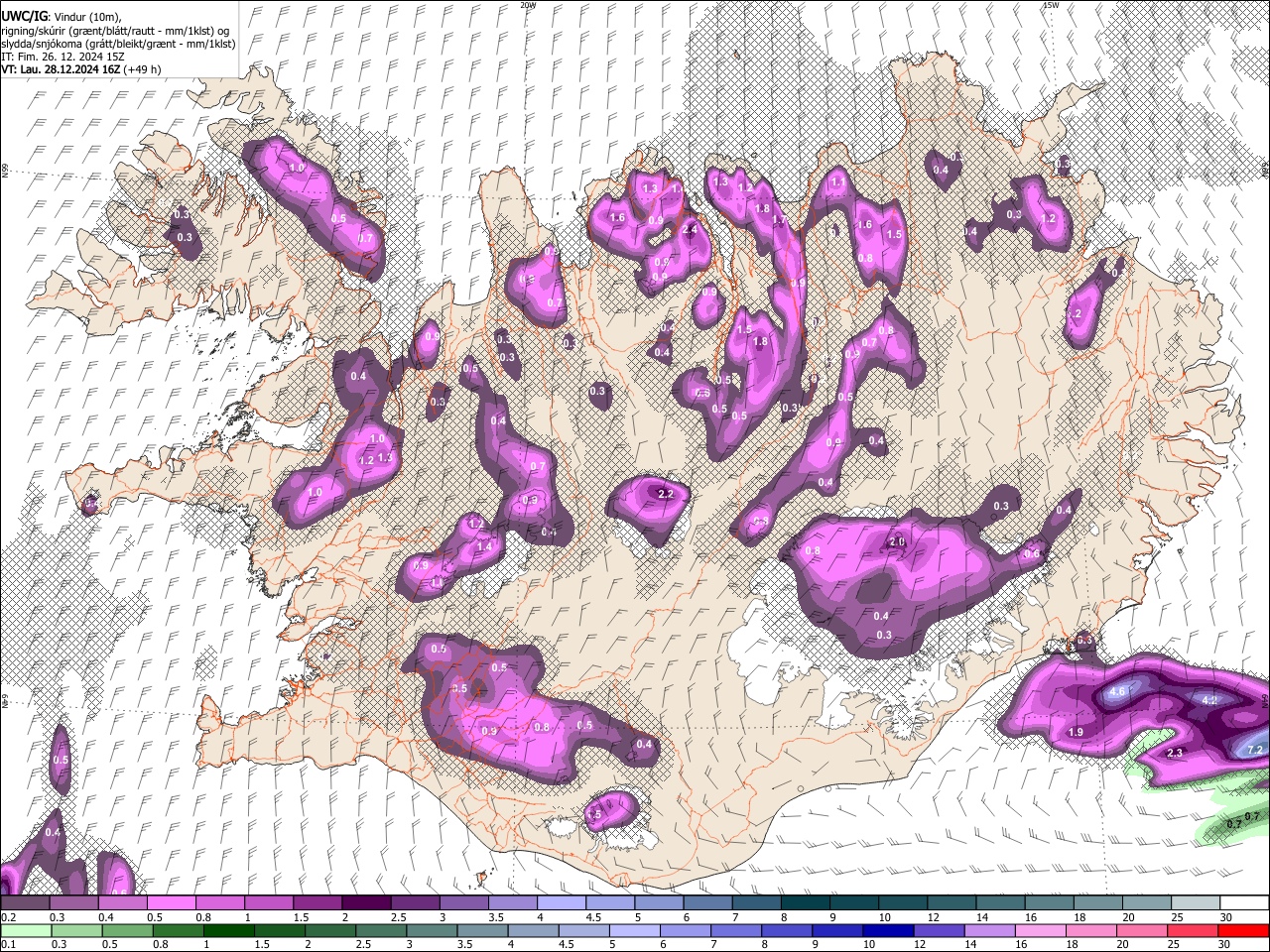
Task: Click the 2.0 snowfall value over the glacier
Action: coord(897,541)
